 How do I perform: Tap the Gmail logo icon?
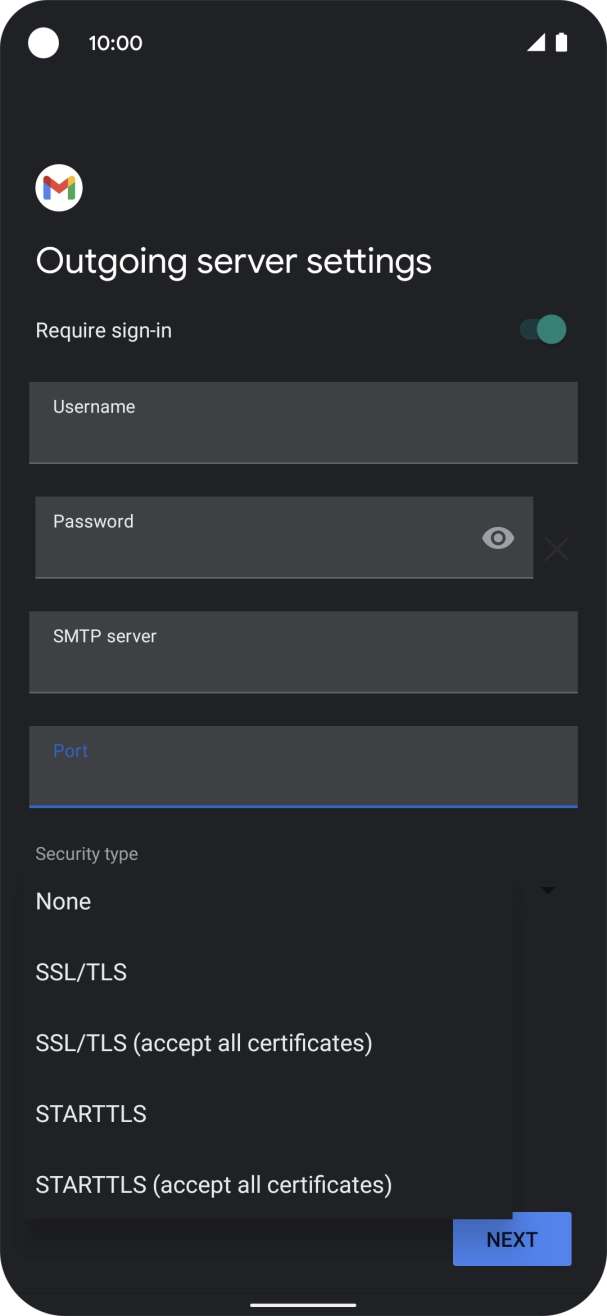[59, 188]
